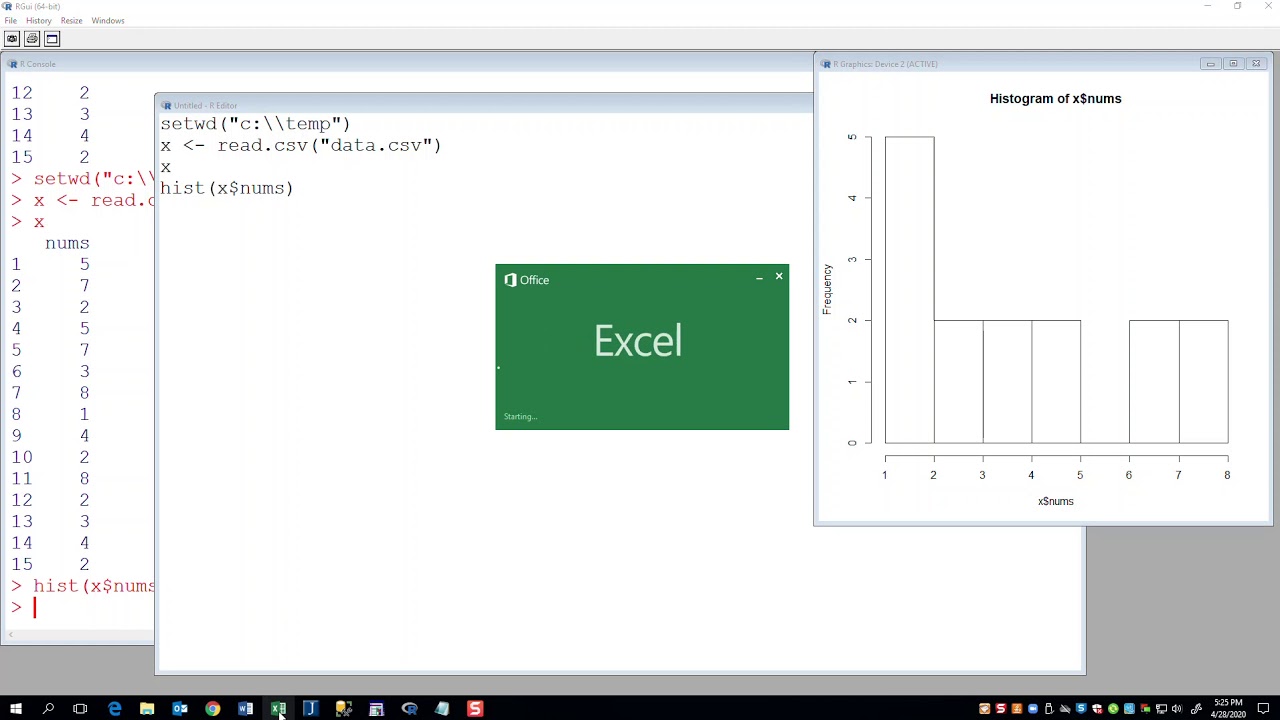1280x720 pixels.
Task: Click the network tray icon
Action: (1161, 709)
